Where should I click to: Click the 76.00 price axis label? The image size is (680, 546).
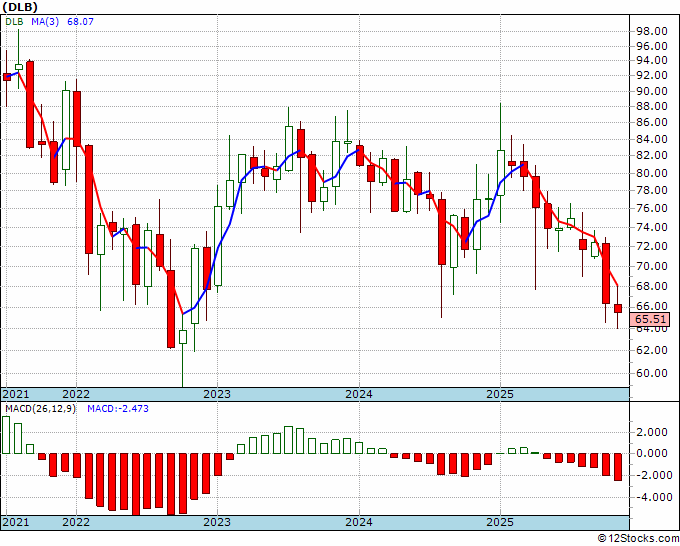tap(651, 208)
